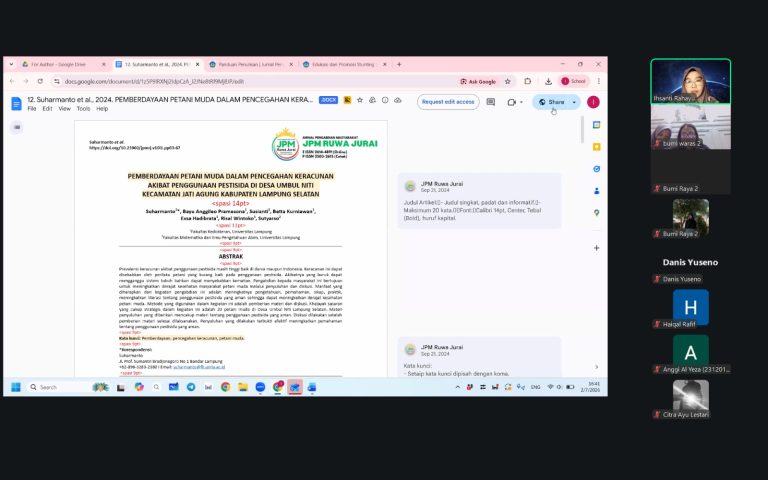
Task: Open the File menu
Action: pos(32,109)
